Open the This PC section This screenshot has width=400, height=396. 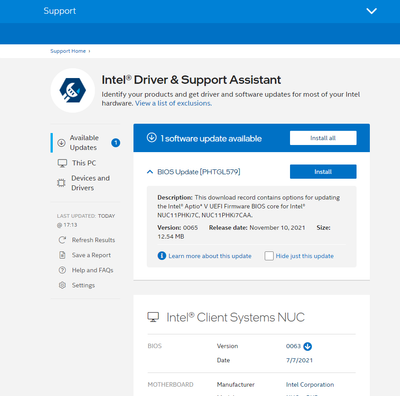85,163
